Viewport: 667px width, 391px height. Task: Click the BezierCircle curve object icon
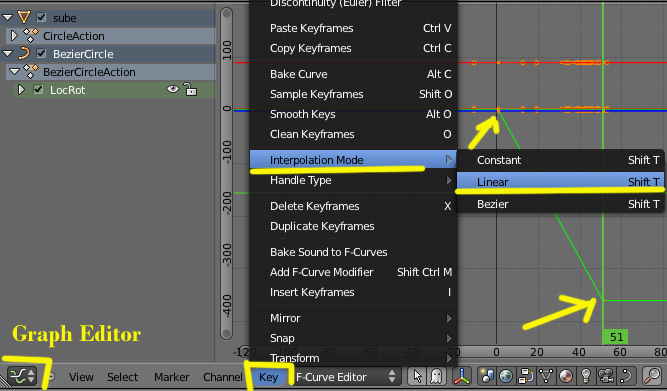tap(24, 54)
